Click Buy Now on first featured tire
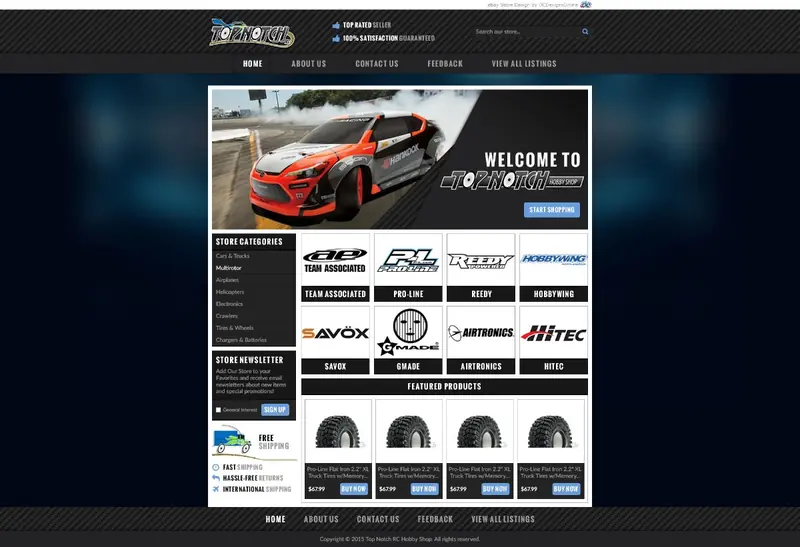 pyautogui.click(x=354, y=489)
